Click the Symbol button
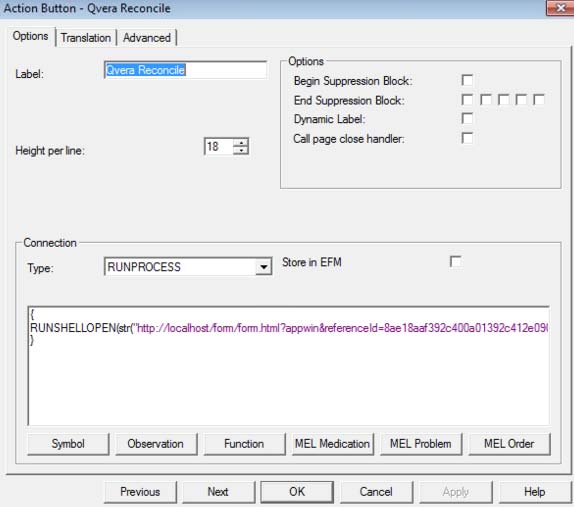 tap(68, 444)
